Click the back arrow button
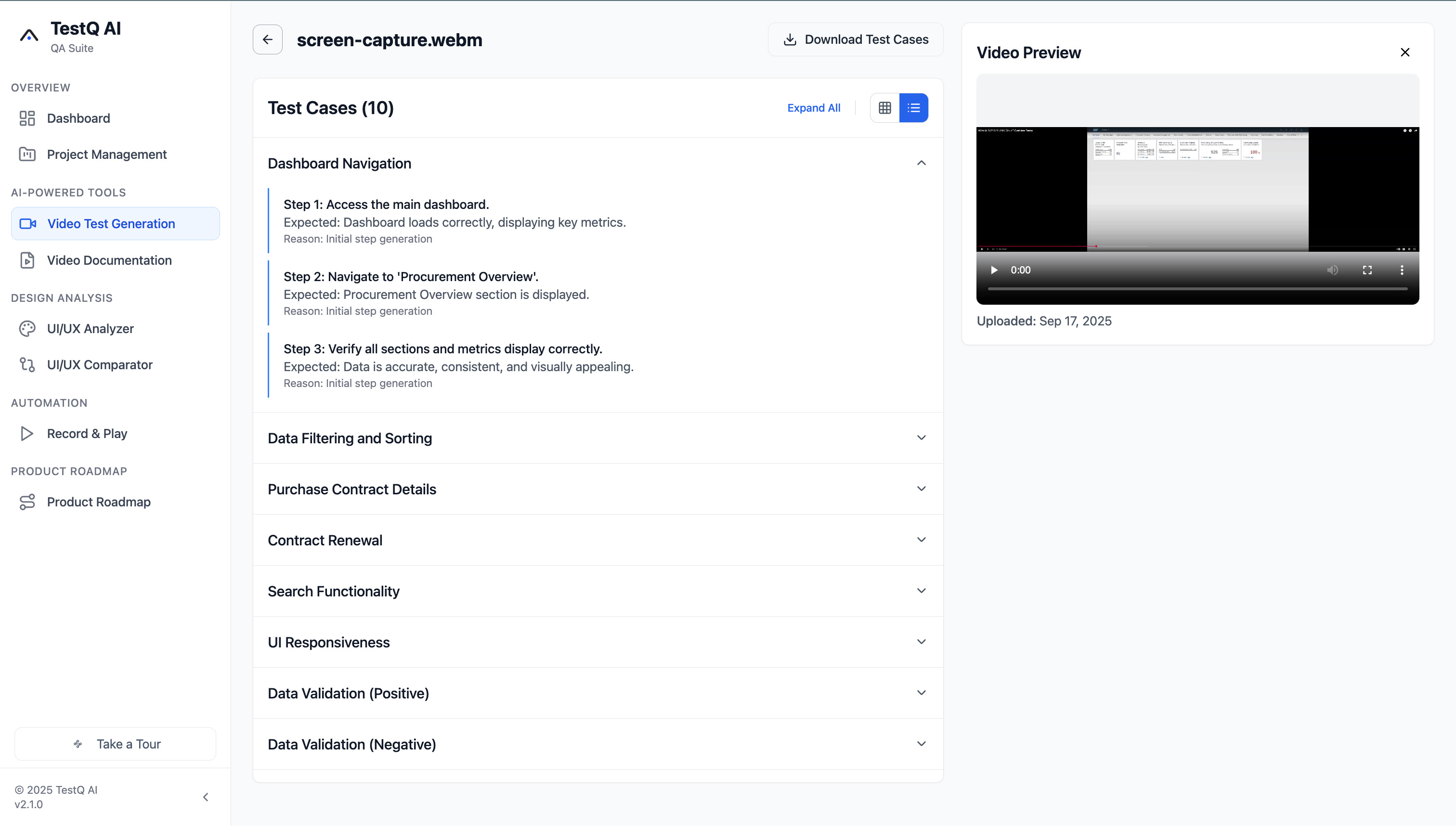Viewport: 1456px width, 826px height. coord(267,39)
